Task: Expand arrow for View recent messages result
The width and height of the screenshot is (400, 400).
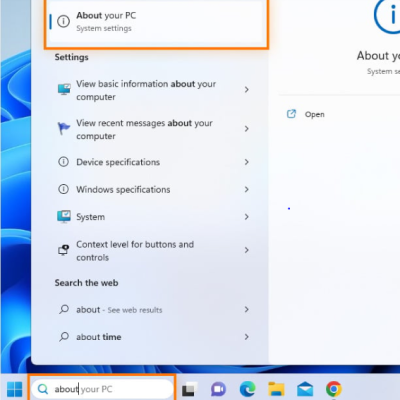Action: pyautogui.click(x=246, y=129)
